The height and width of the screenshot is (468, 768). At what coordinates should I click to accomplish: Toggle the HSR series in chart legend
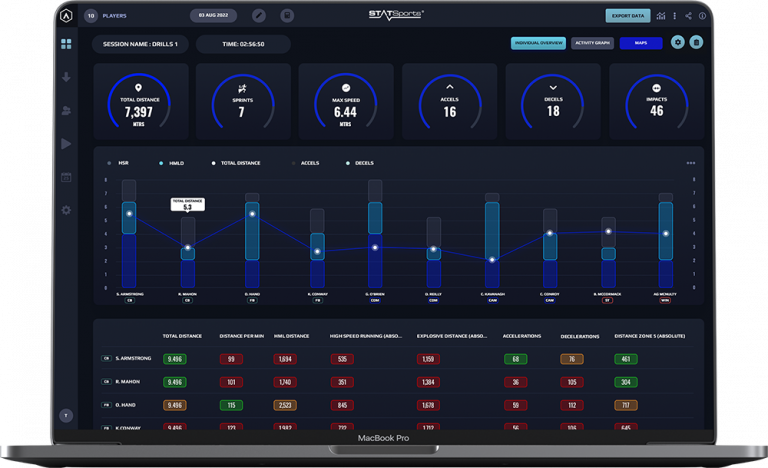(119, 162)
